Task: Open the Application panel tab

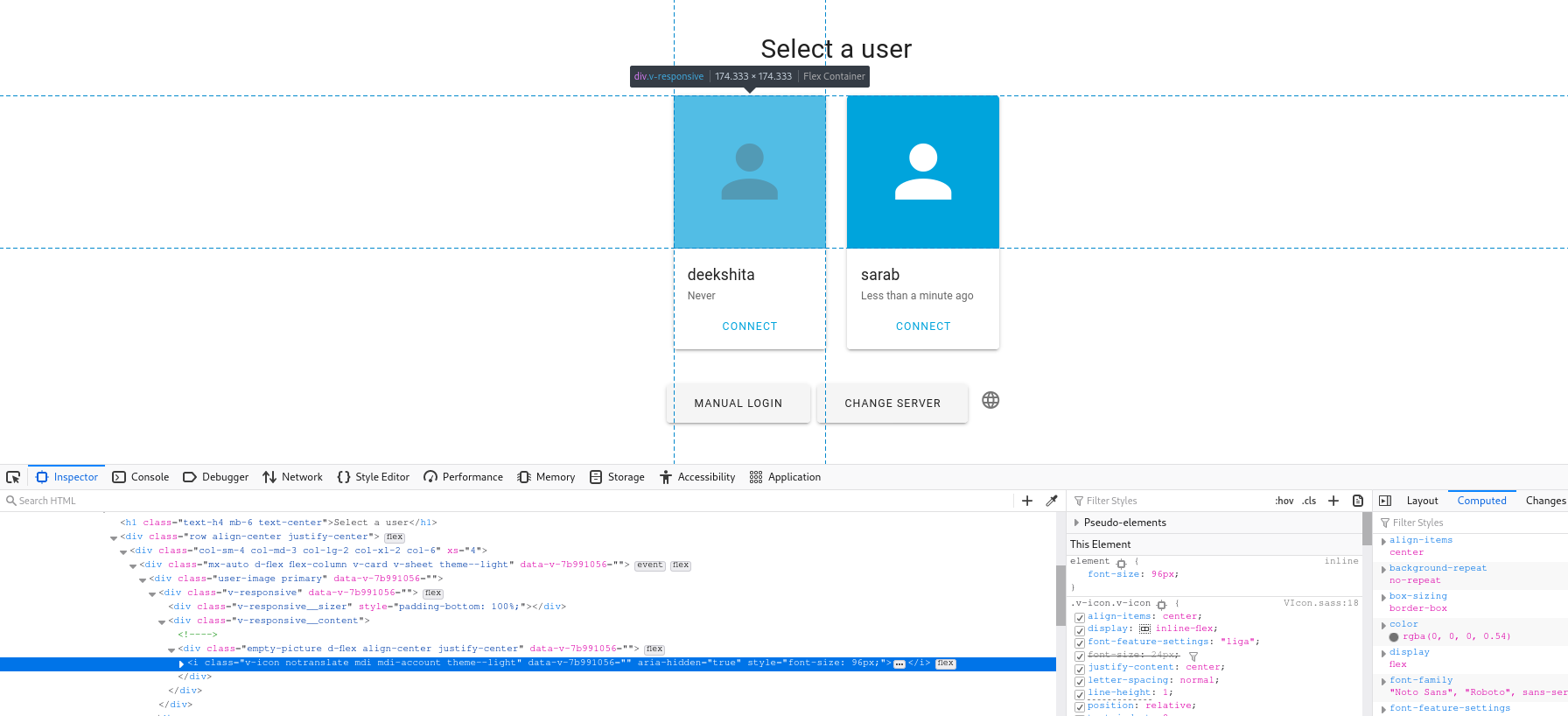Action: 786,477
